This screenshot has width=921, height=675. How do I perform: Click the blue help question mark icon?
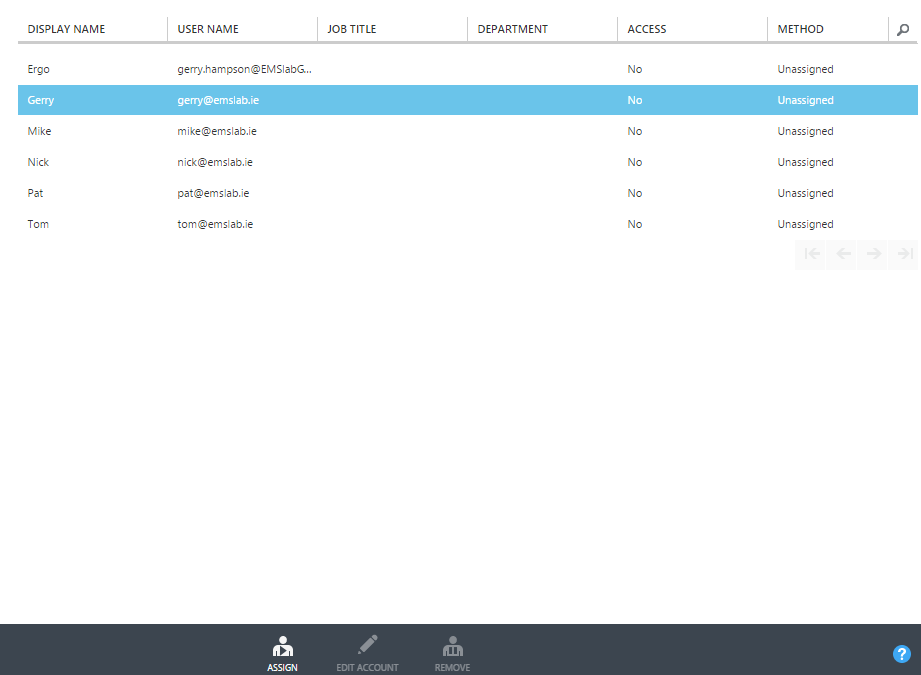pyautogui.click(x=901, y=654)
